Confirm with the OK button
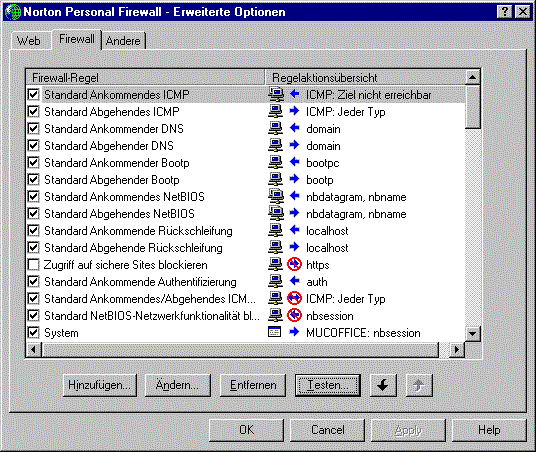Viewport: 536px width, 452px height. point(246,430)
